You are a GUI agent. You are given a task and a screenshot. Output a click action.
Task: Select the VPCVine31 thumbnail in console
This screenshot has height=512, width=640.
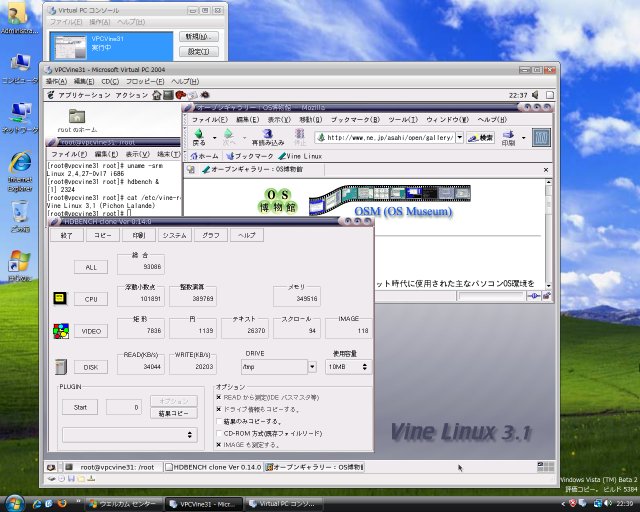(71, 47)
